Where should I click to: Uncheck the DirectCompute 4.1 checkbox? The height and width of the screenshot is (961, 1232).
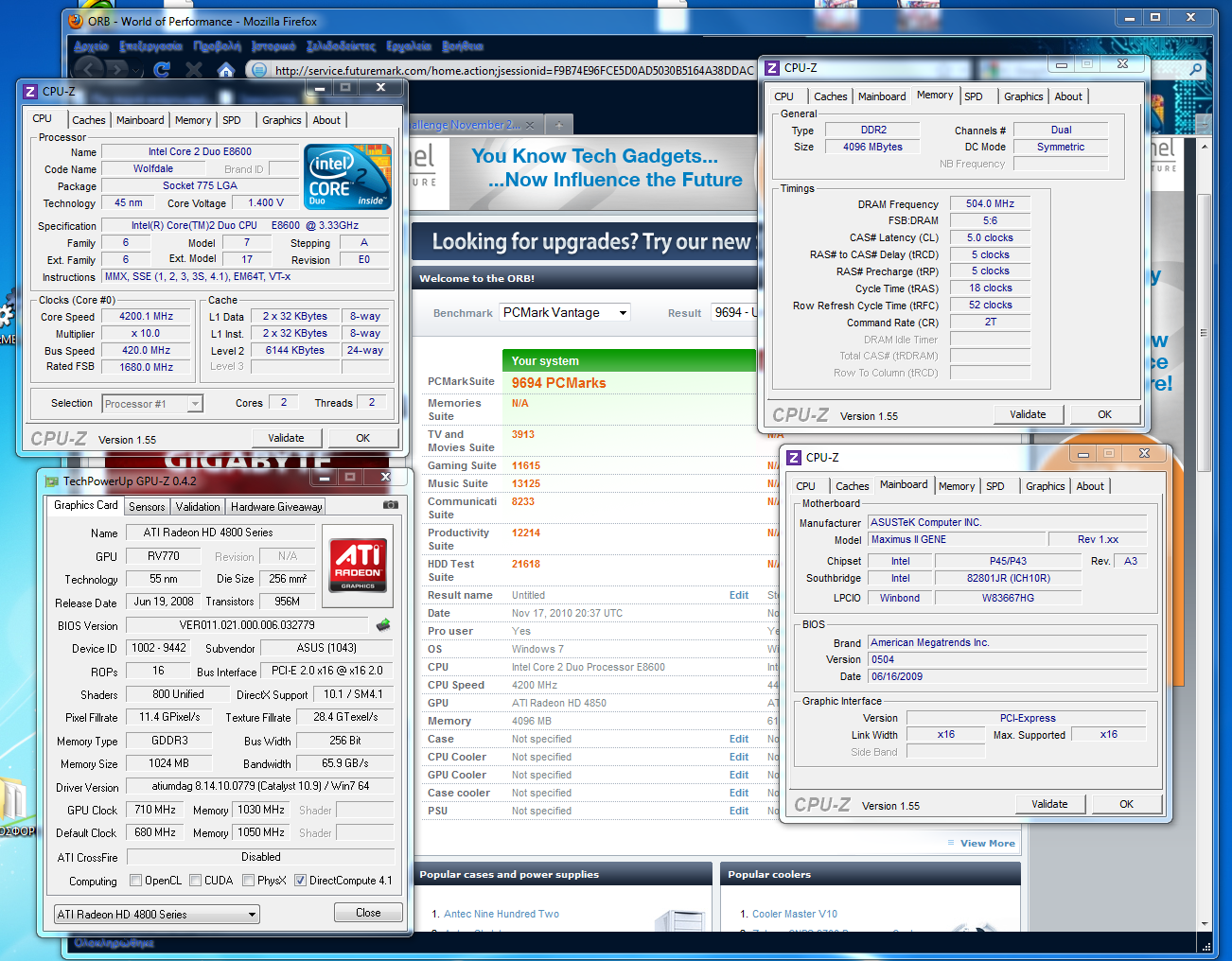[300, 881]
